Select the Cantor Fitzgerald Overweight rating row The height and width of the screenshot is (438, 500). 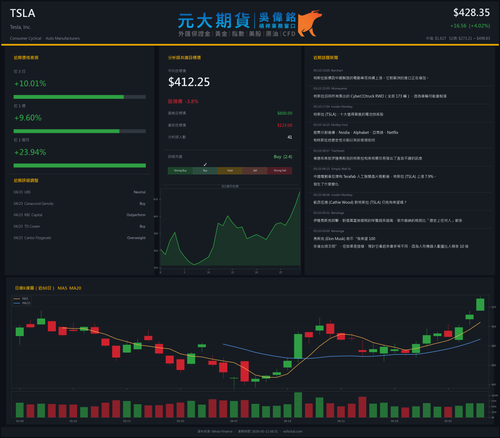(x=79, y=238)
